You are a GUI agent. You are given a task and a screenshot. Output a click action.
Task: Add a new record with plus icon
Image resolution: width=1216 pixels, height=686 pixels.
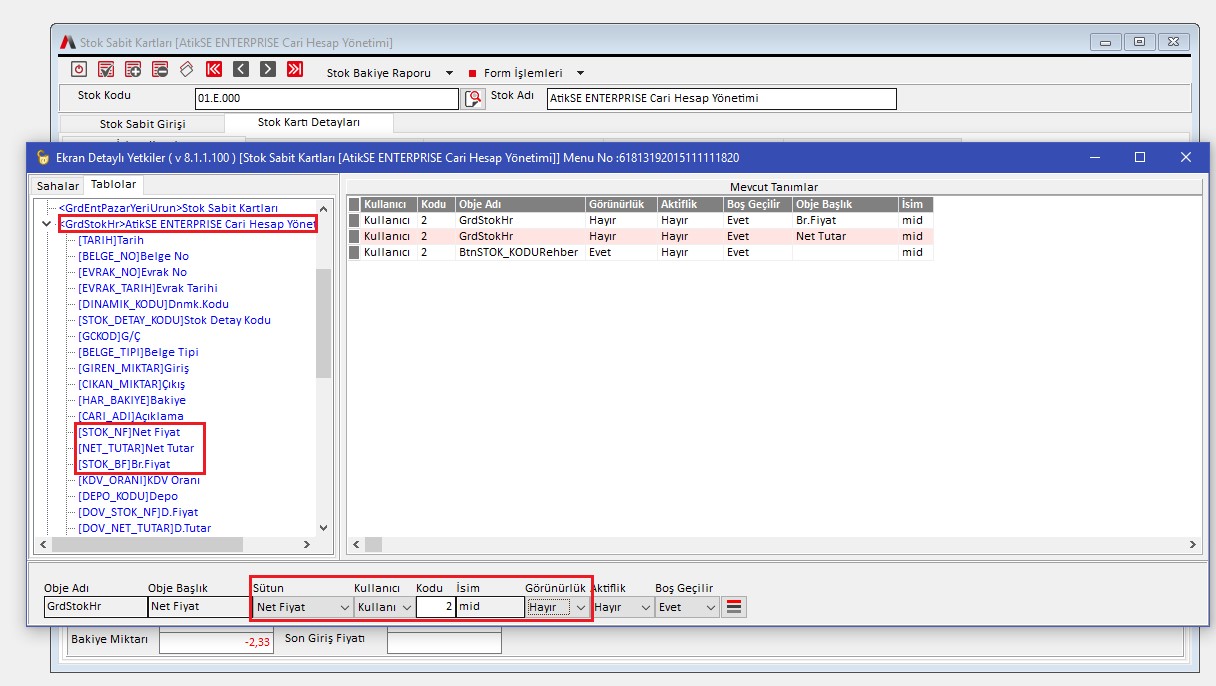click(133, 69)
